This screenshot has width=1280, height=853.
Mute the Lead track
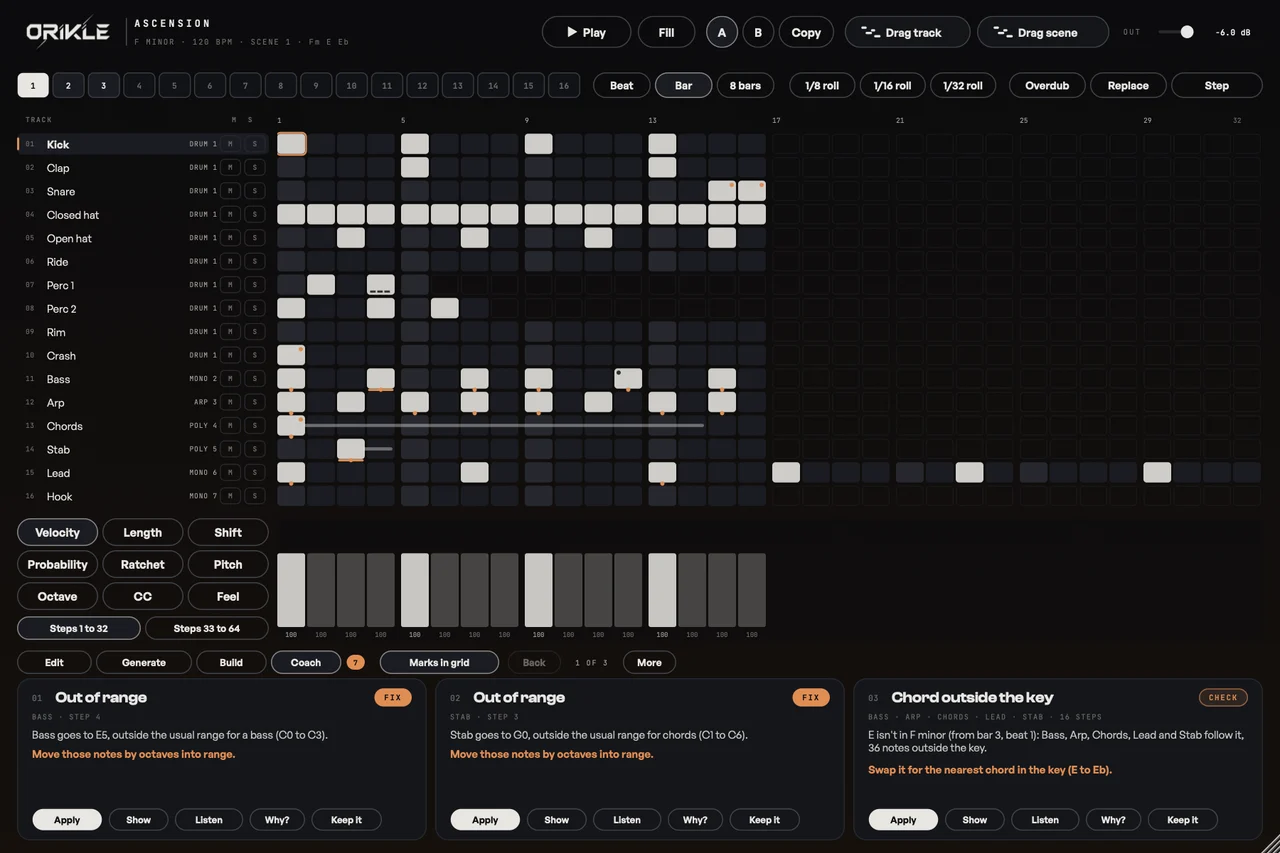point(230,473)
